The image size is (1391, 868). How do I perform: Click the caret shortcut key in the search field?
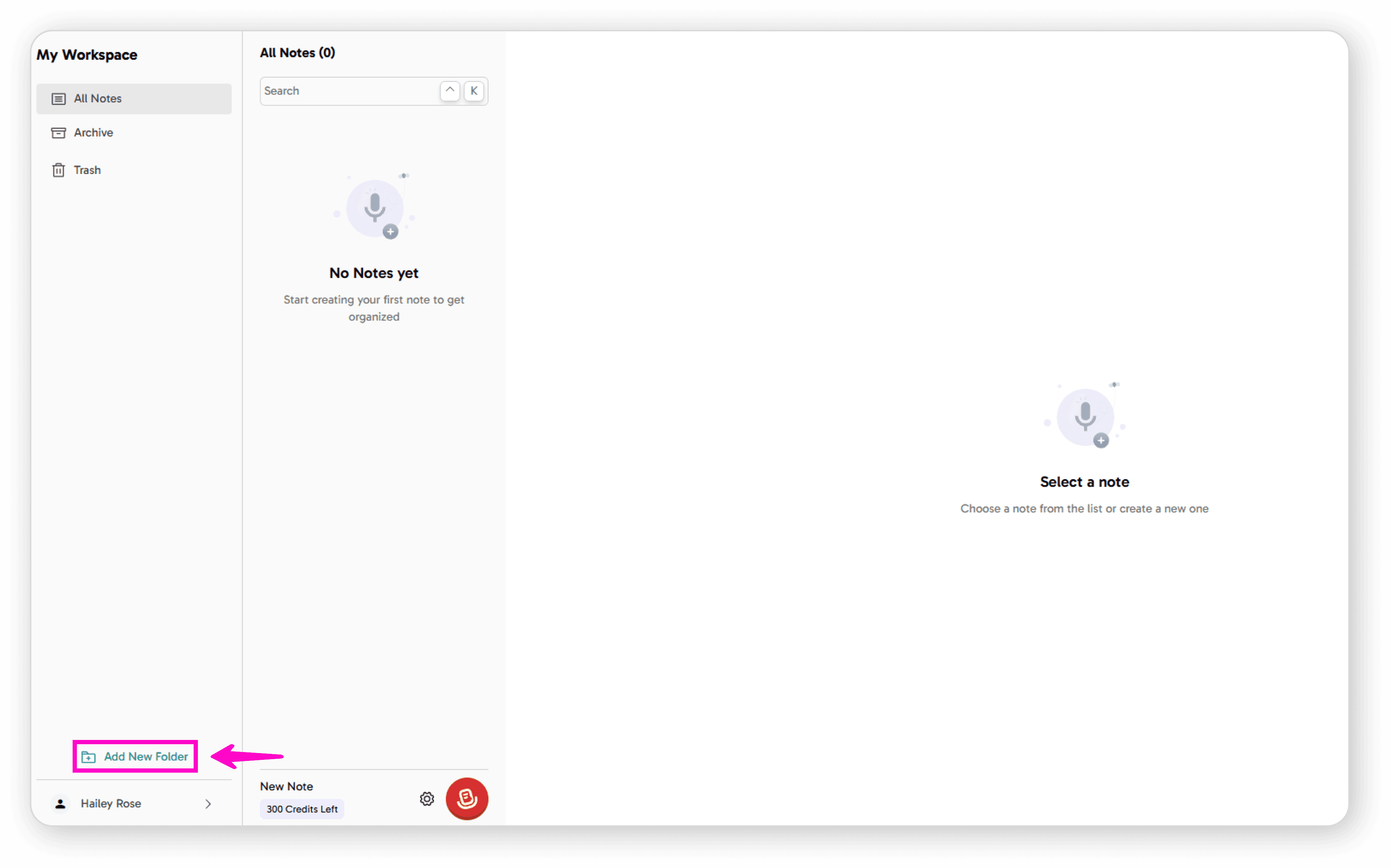coord(450,91)
